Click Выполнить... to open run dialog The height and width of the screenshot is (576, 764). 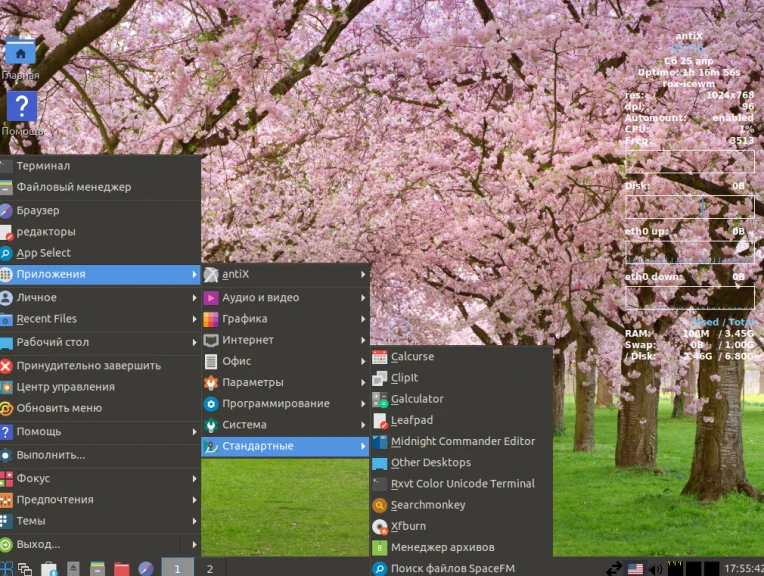(x=50, y=455)
